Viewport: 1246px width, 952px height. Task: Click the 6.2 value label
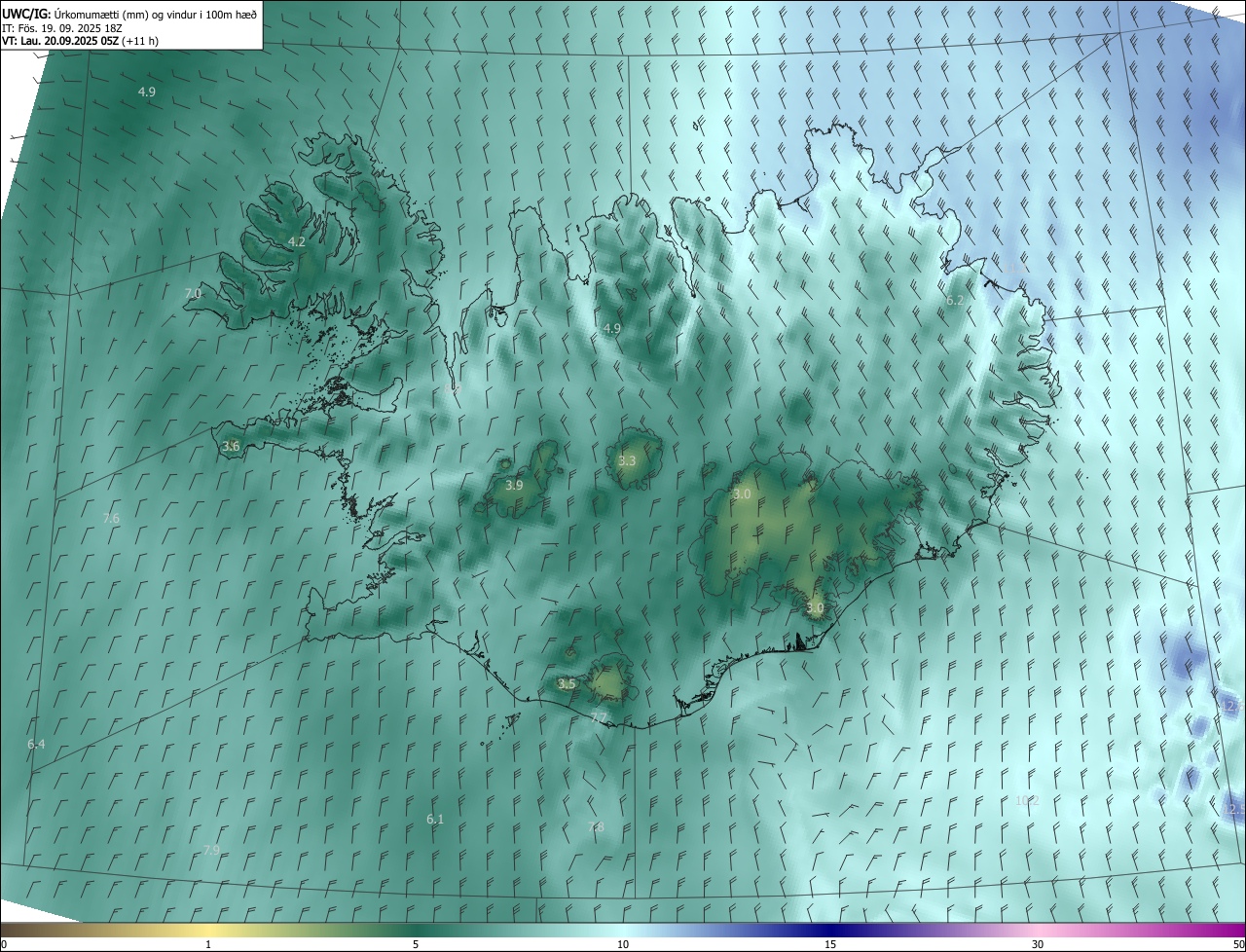point(955,301)
